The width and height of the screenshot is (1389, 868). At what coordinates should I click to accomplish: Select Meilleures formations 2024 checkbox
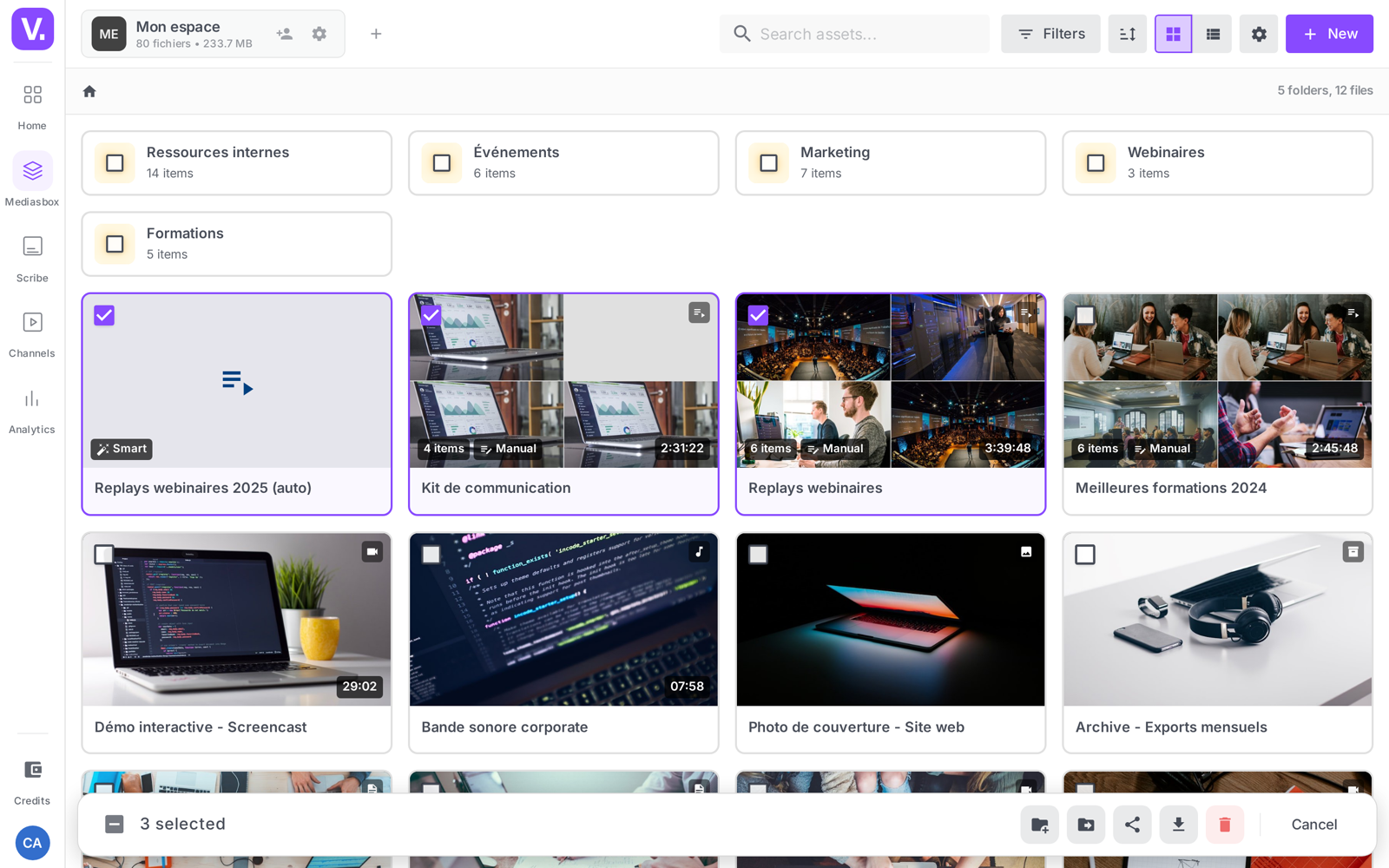[1085, 315]
